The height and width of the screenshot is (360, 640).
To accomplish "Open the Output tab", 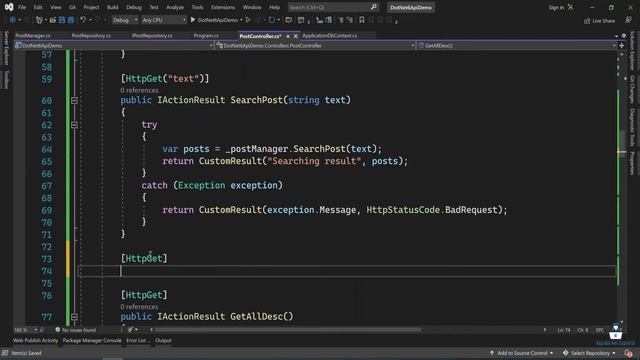I will coord(163,340).
